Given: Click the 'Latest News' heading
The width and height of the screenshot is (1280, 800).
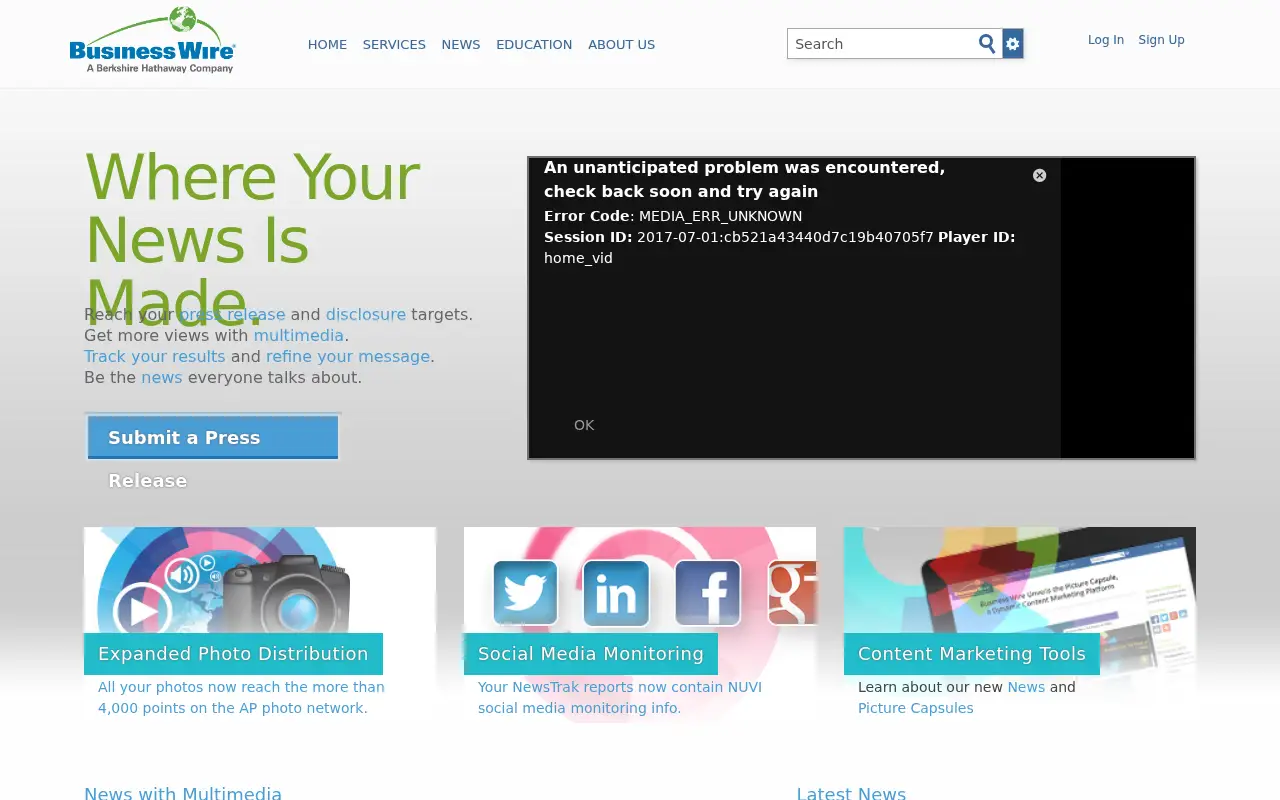Looking at the screenshot, I should (851, 794).
